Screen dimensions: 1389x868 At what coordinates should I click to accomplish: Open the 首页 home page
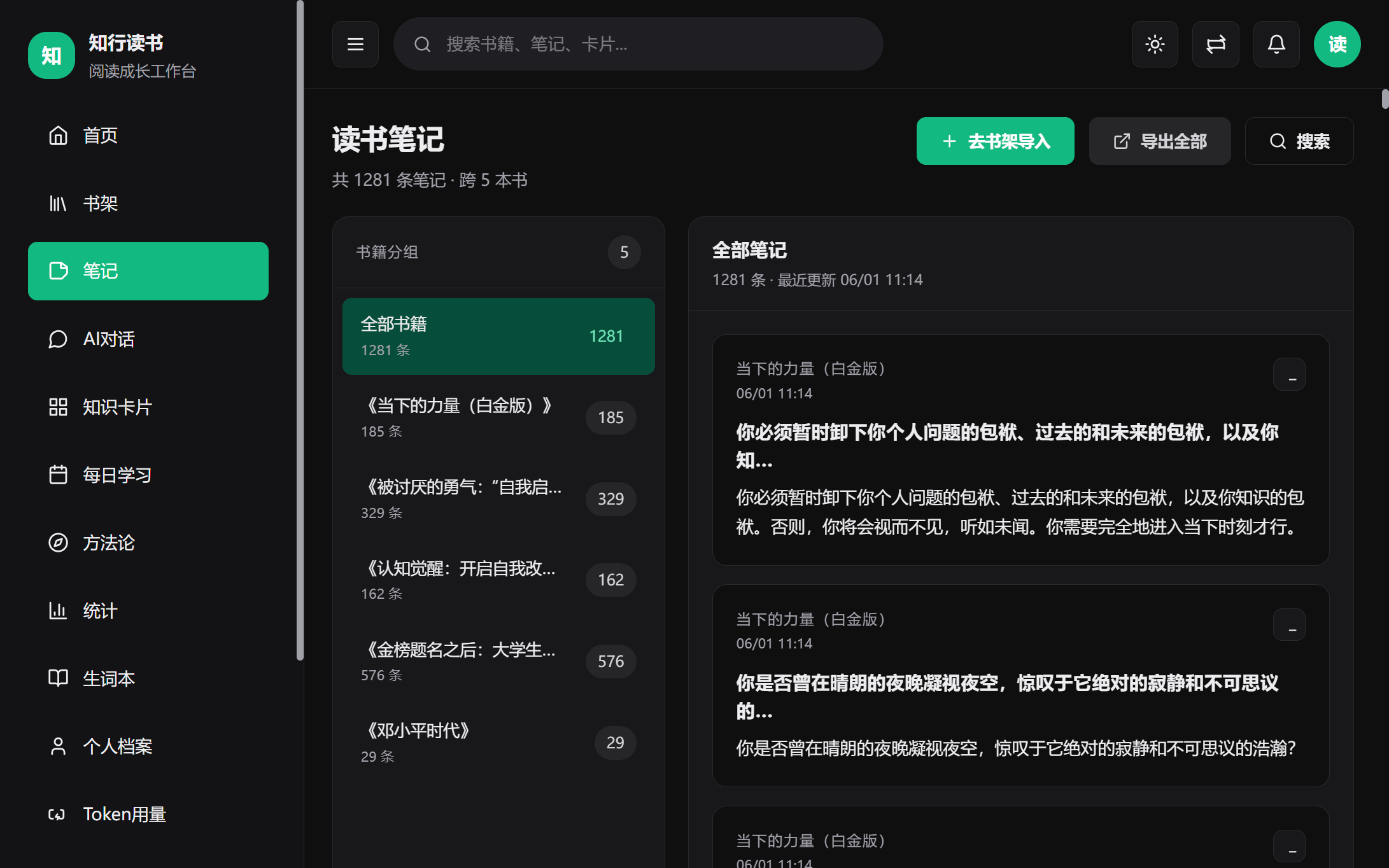148,136
